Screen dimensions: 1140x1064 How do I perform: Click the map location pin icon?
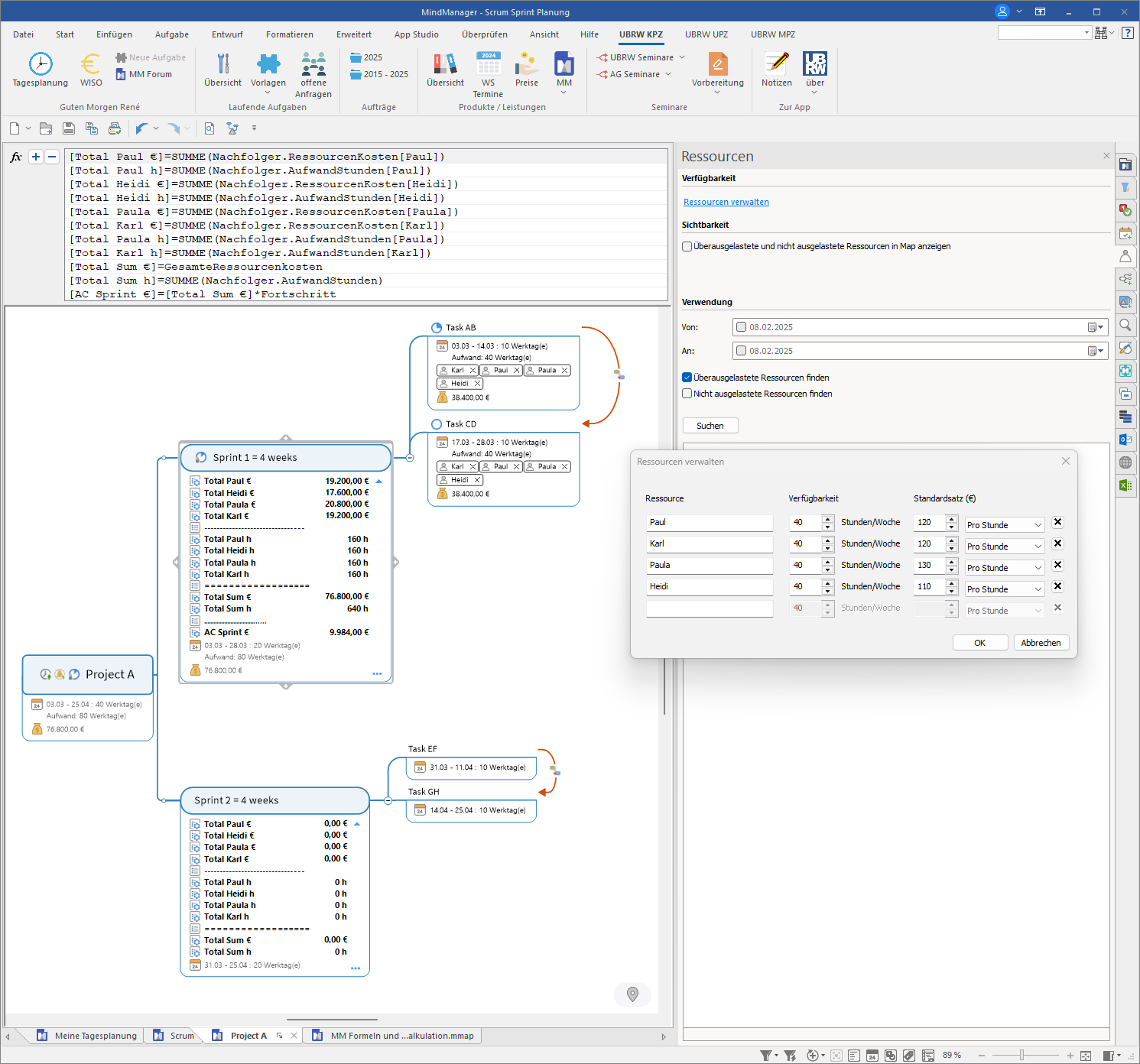click(x=632, y=994)
